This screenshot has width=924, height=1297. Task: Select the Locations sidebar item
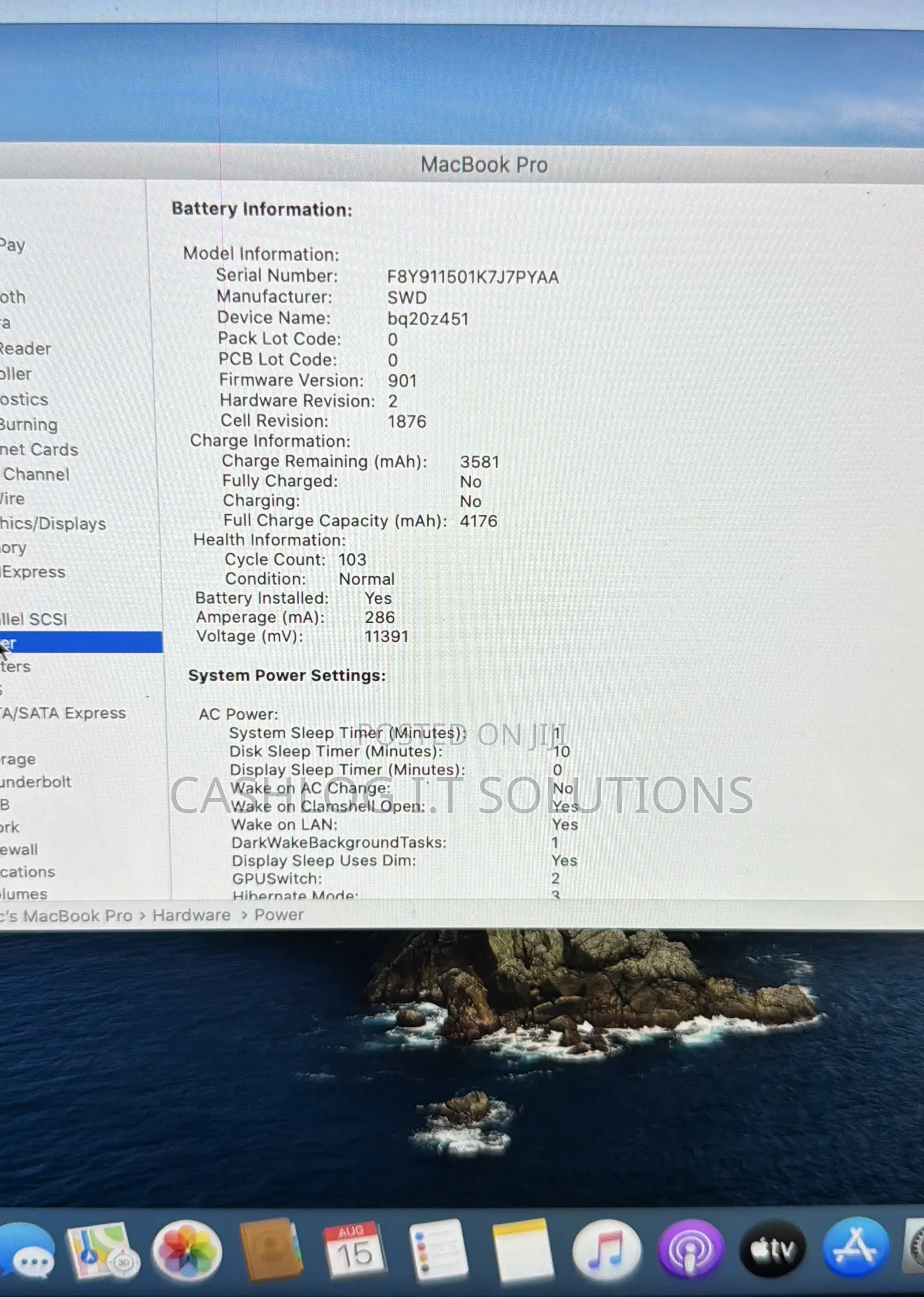tap(28, 871)
